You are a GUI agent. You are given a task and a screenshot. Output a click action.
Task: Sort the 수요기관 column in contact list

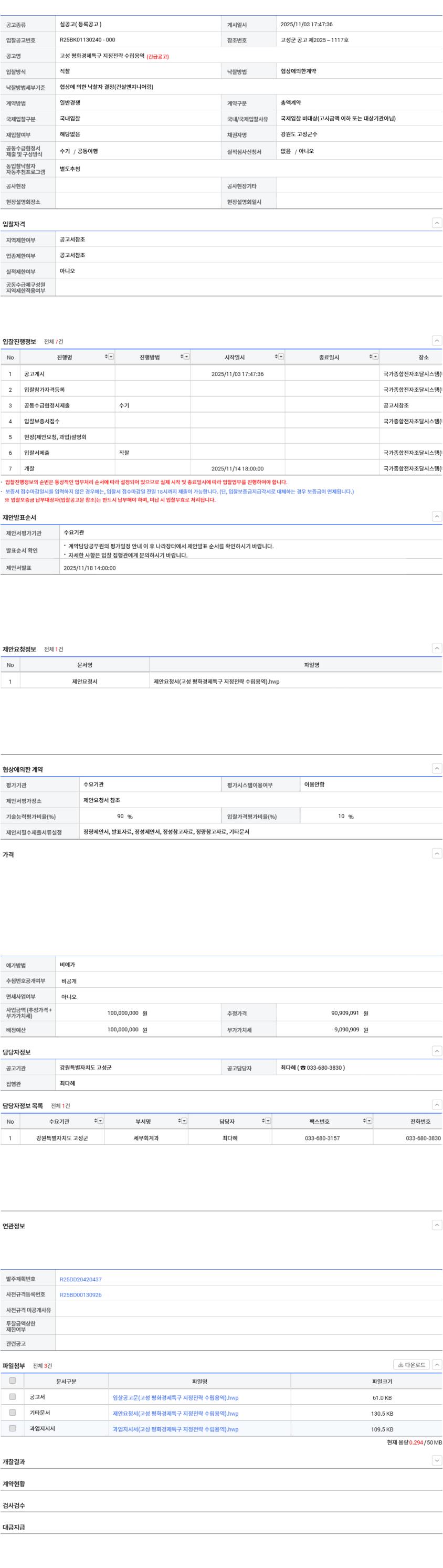[96, 1121]
